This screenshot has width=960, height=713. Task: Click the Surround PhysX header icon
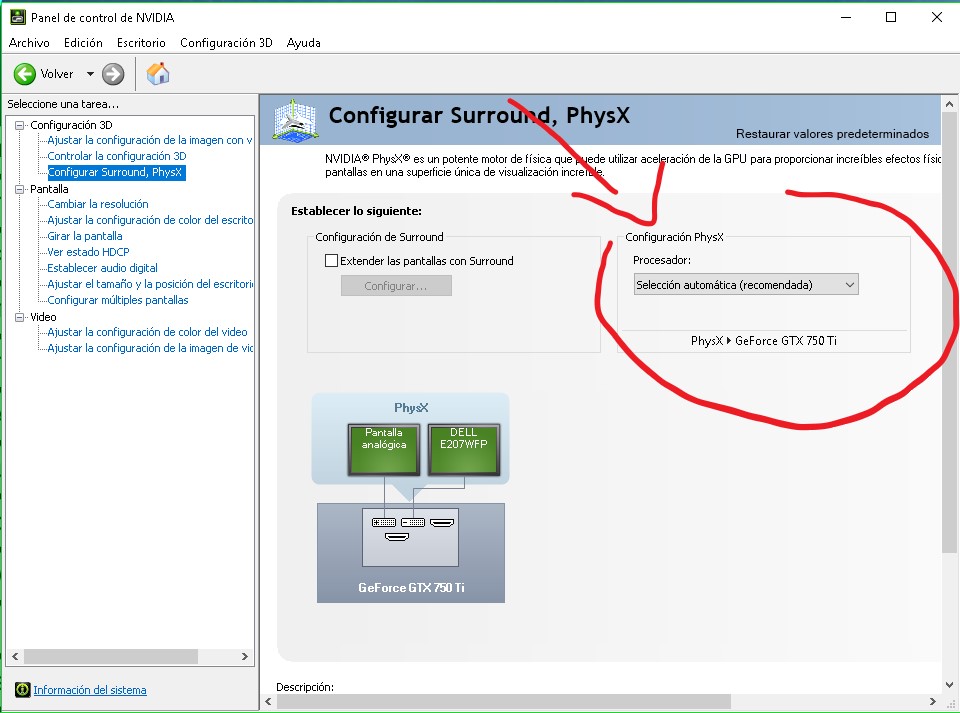coord(294,120)
